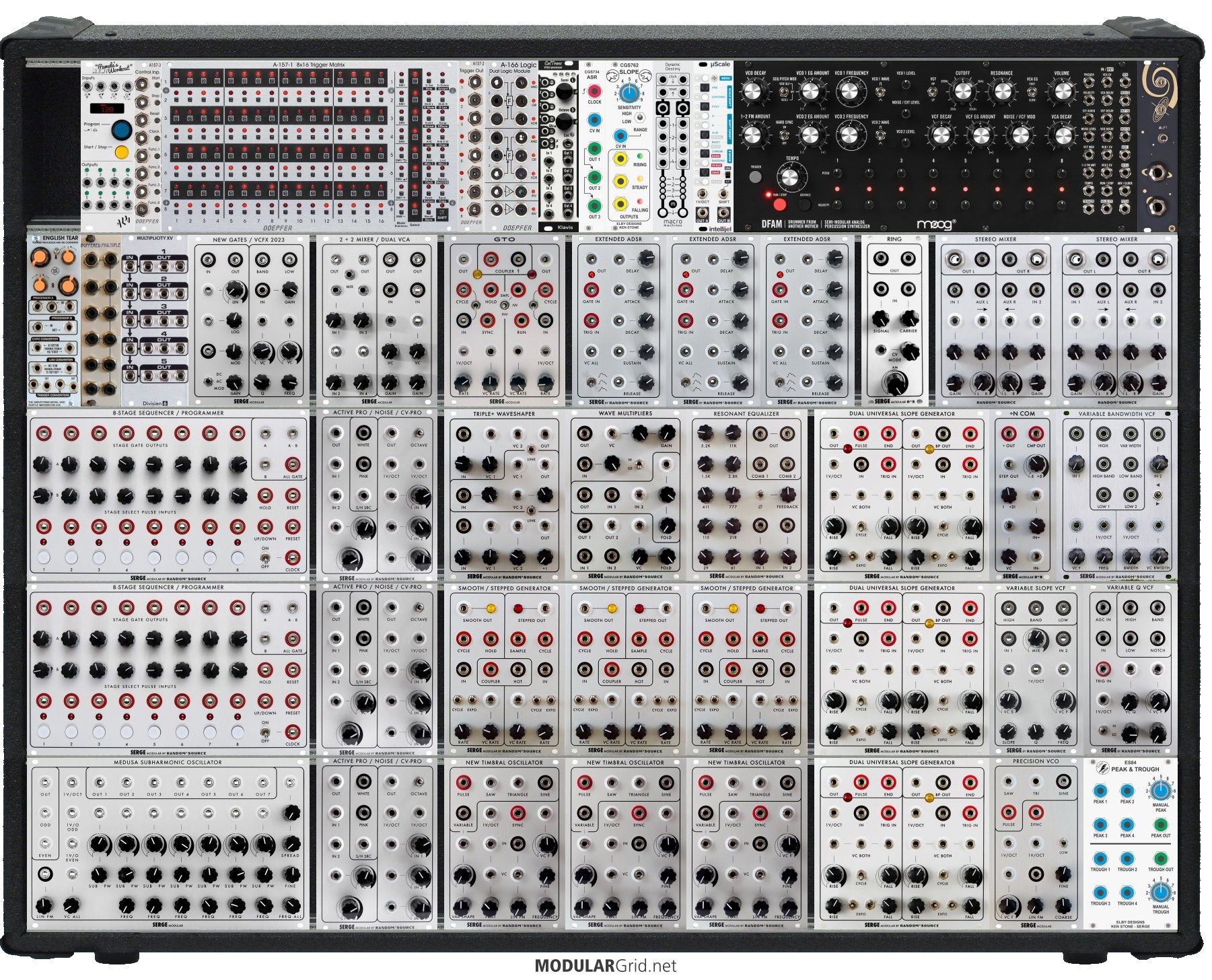The width and height of the screenshot is (1212, 980).
Task: Click the Semi knob on Klavis CalTrans
Action: coord(565,93)
